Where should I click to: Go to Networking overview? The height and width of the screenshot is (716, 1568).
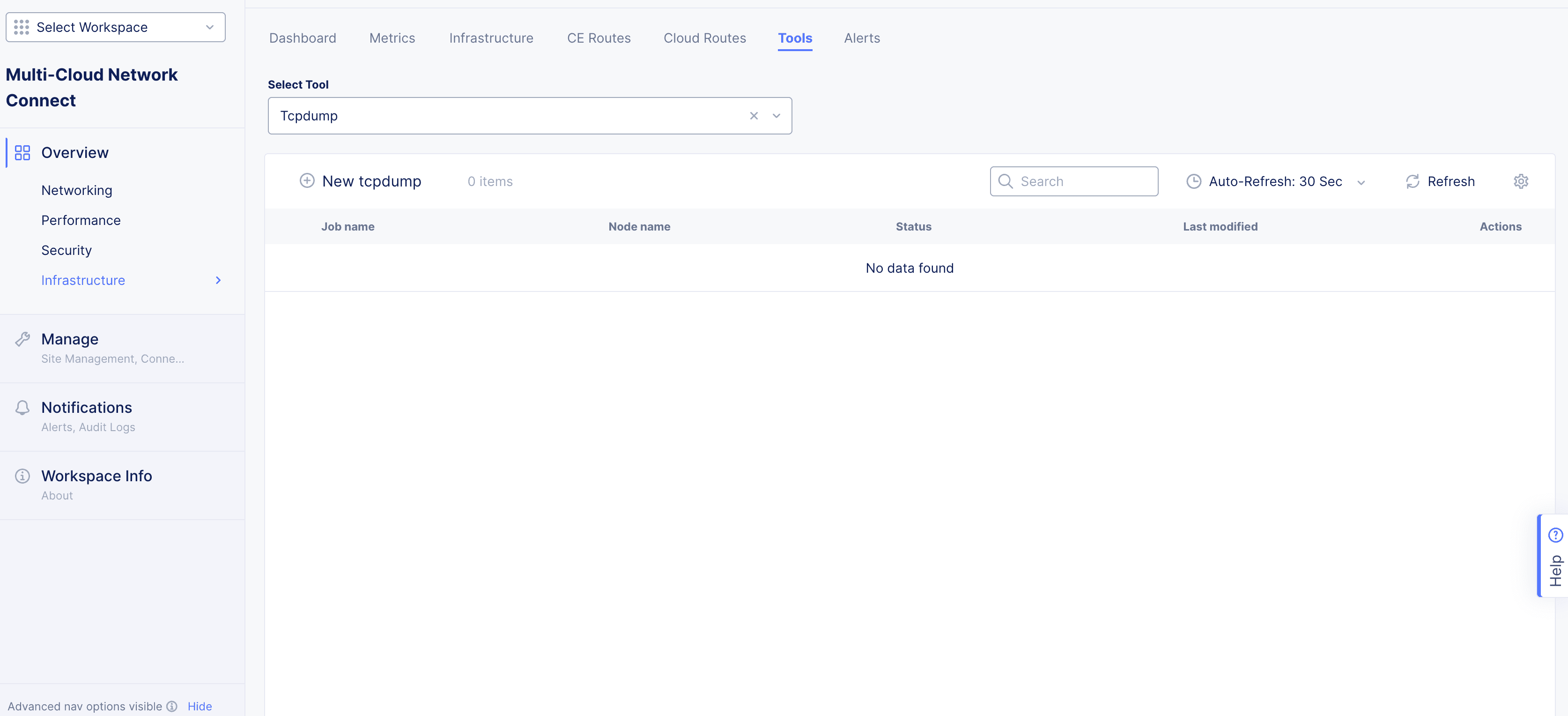(77, 191)
